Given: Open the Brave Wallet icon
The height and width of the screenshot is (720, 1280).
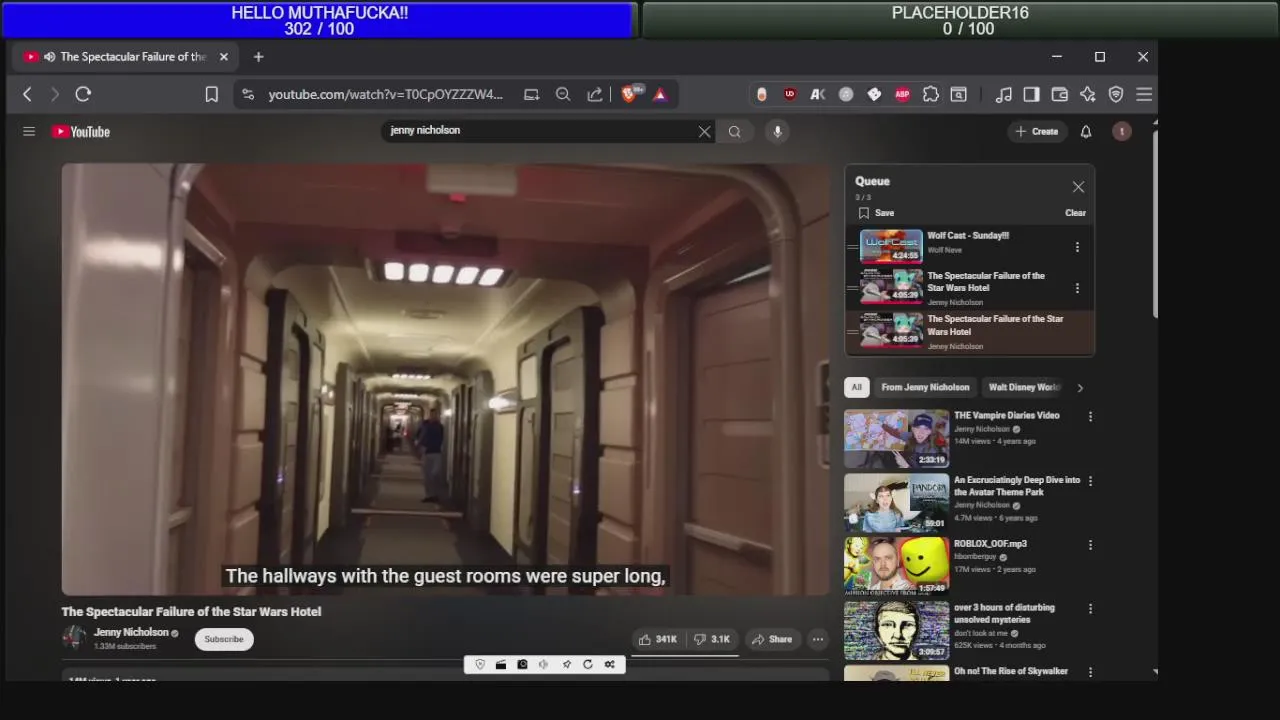Looking at the screenshot, I should coord(1059,94).
